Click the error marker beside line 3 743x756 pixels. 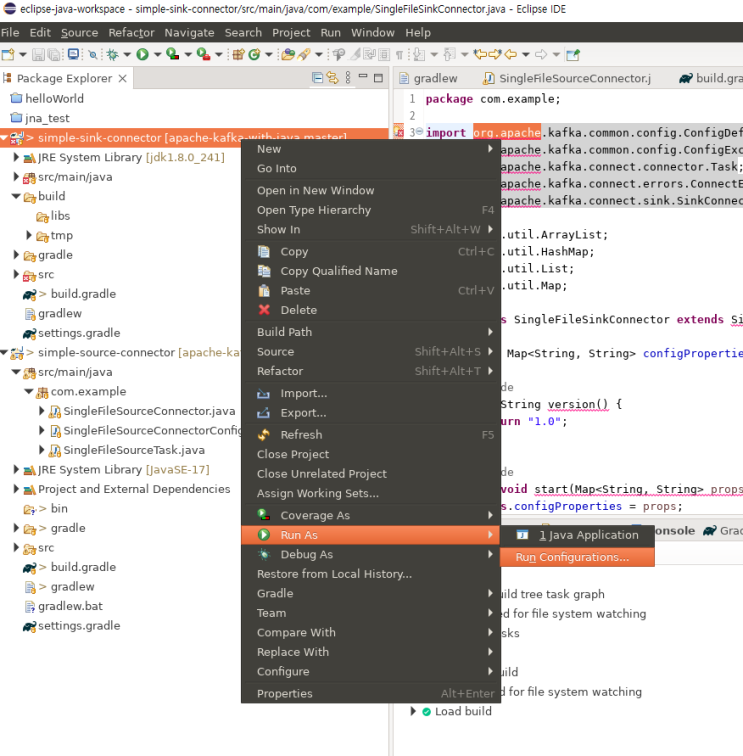[x=399, y=131]
